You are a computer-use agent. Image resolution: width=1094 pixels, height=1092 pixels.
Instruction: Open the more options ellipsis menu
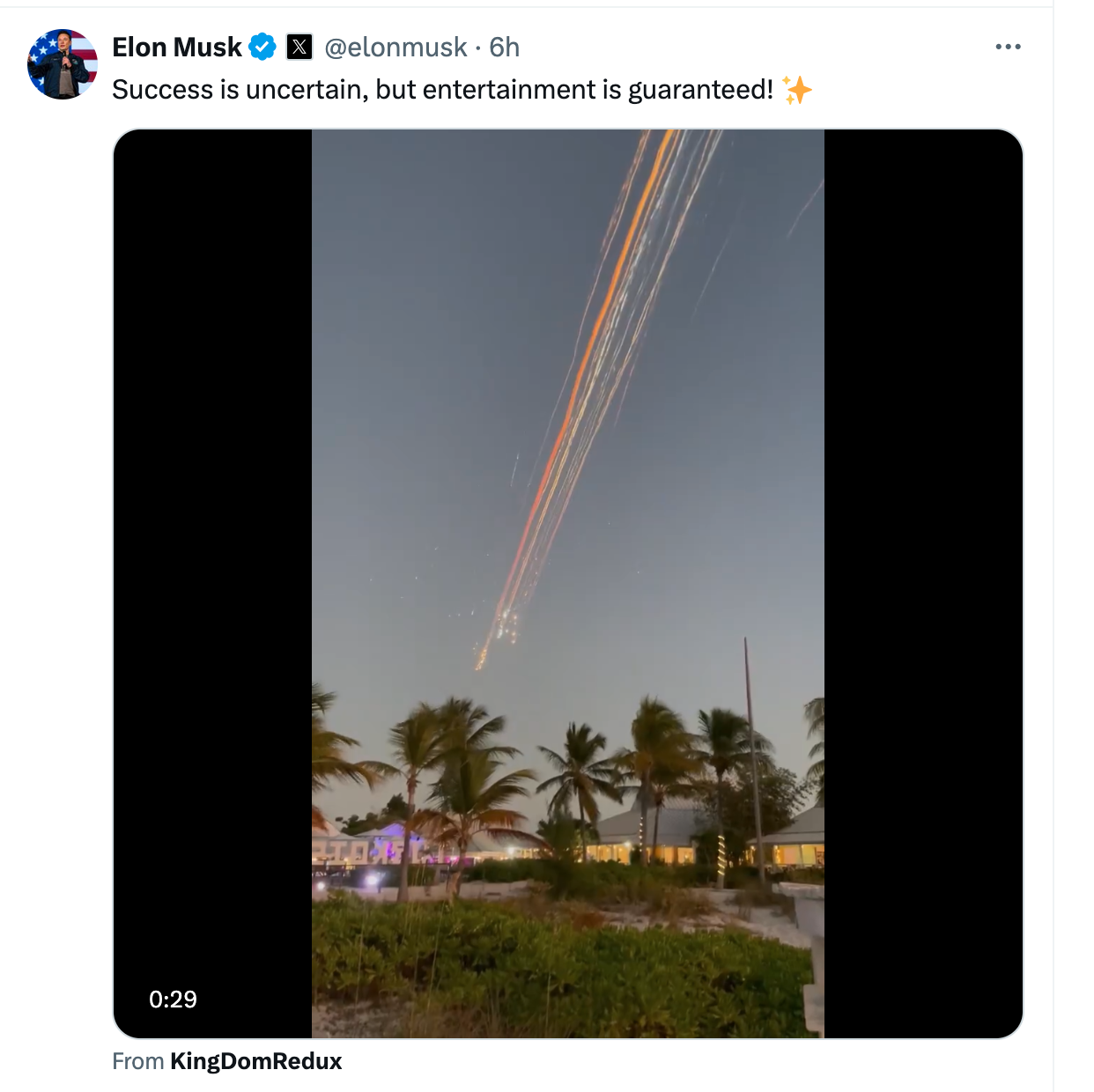(x=1008, y=47)
